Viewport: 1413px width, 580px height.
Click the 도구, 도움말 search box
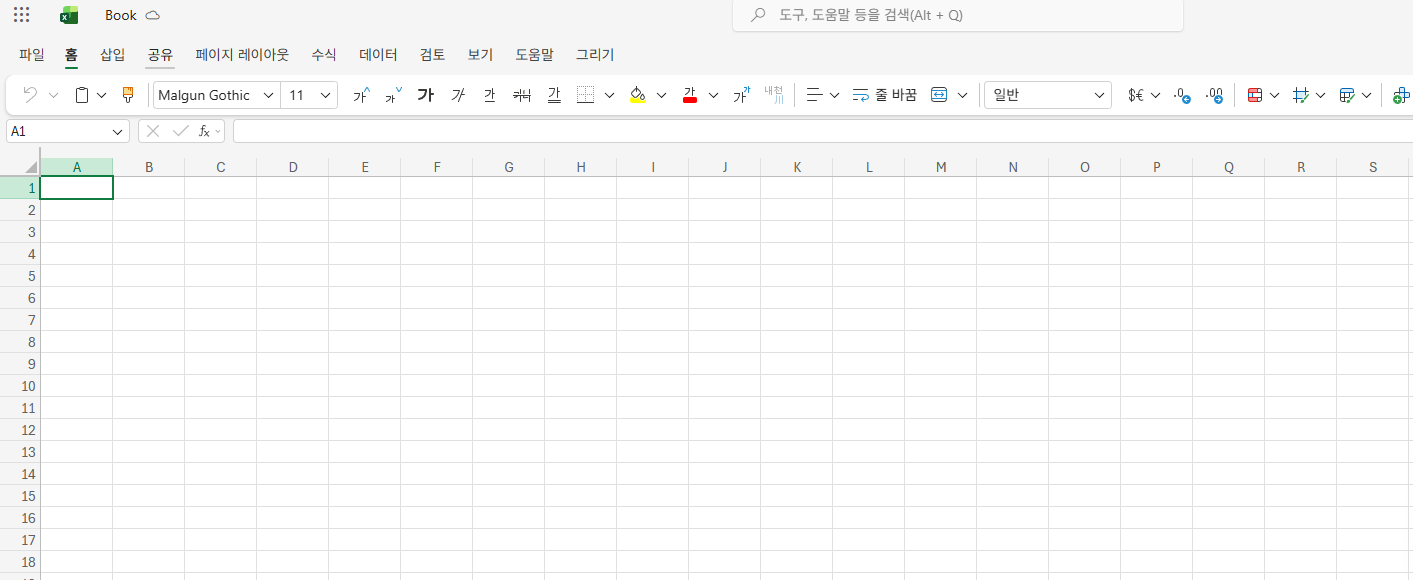point(958,15)
